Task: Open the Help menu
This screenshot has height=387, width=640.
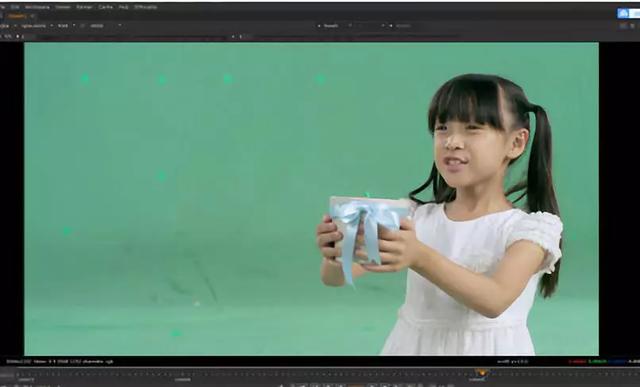Action: (x=123, y=7)
